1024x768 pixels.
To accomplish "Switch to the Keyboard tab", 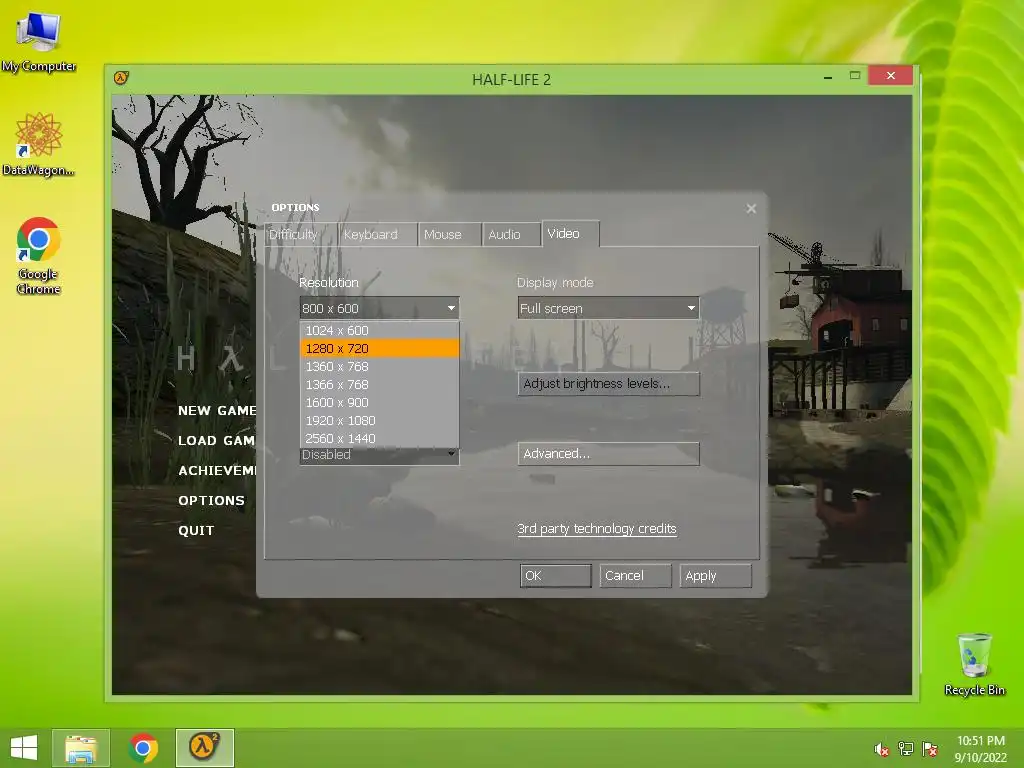I will click(x=378, y=234).
